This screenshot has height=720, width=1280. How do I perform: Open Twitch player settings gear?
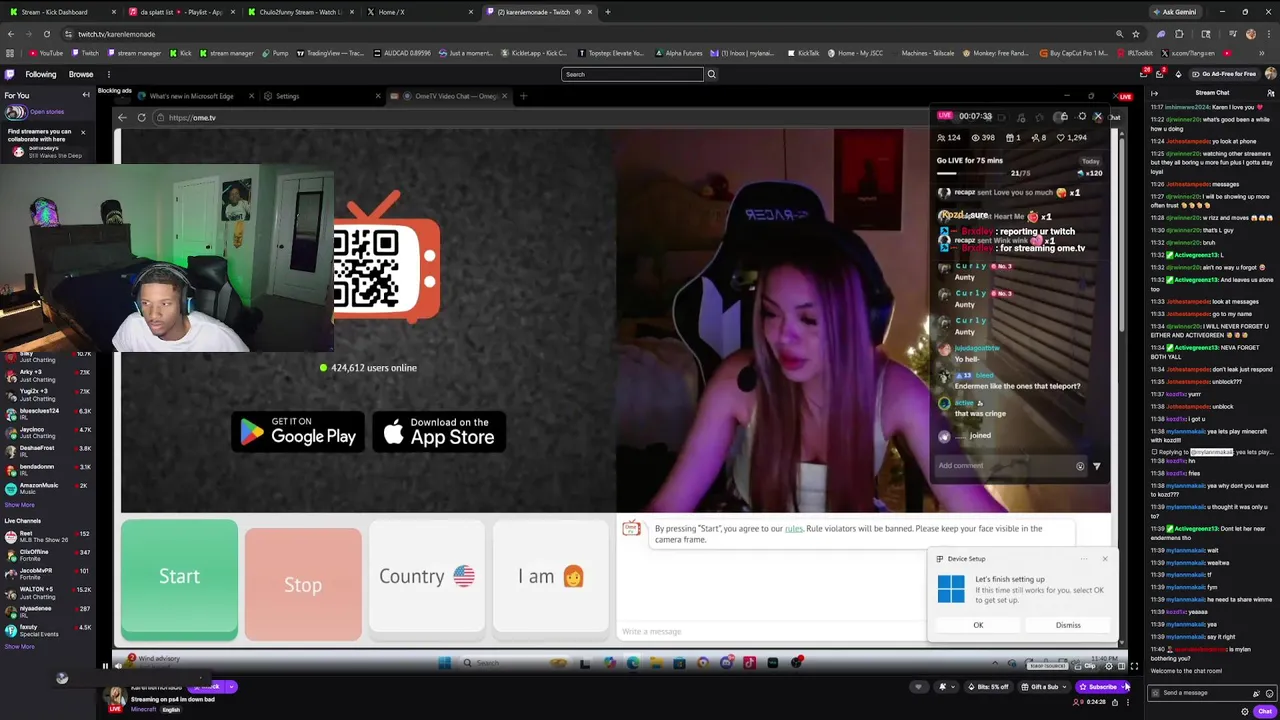click(x=1108, y=666)
